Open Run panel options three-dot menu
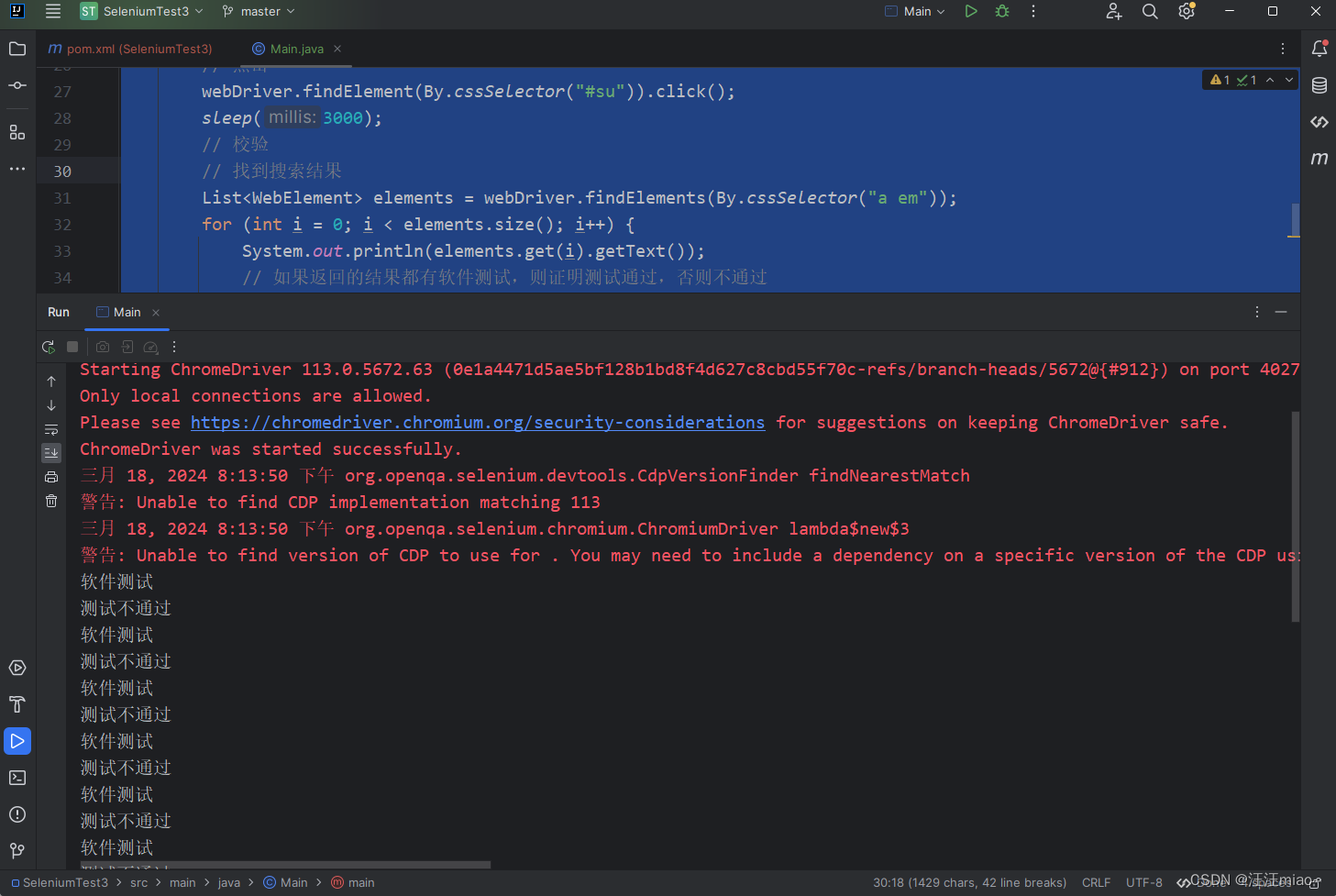The image size is (1336, 896). (x=1257, y=312)
